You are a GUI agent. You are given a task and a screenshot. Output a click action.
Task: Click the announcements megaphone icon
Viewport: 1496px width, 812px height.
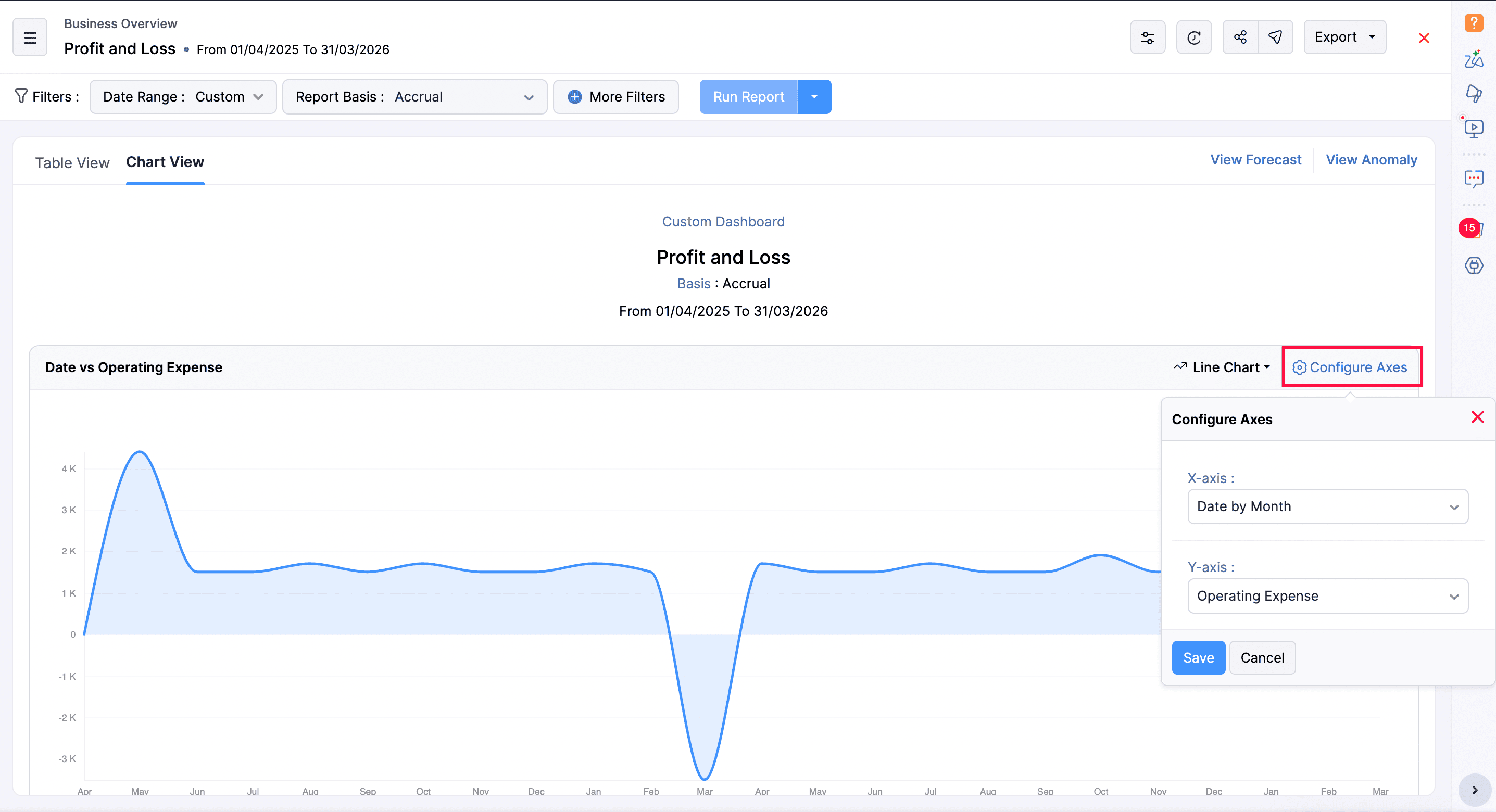[1474, 93]
